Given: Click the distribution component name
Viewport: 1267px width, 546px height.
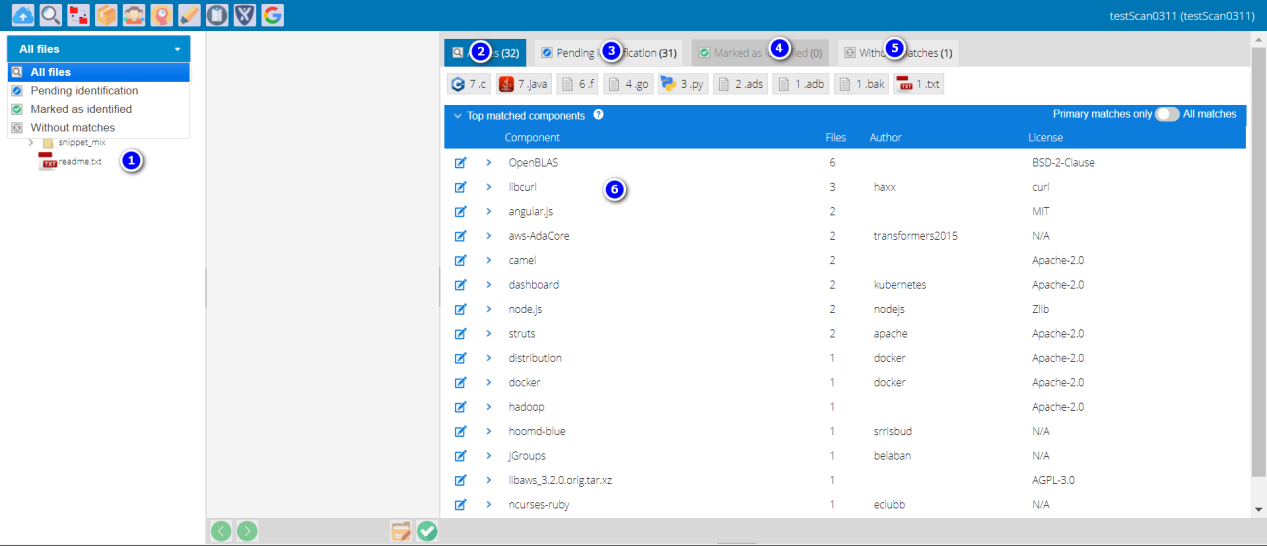Looking at the screenshot, I should tap(535, 358).
